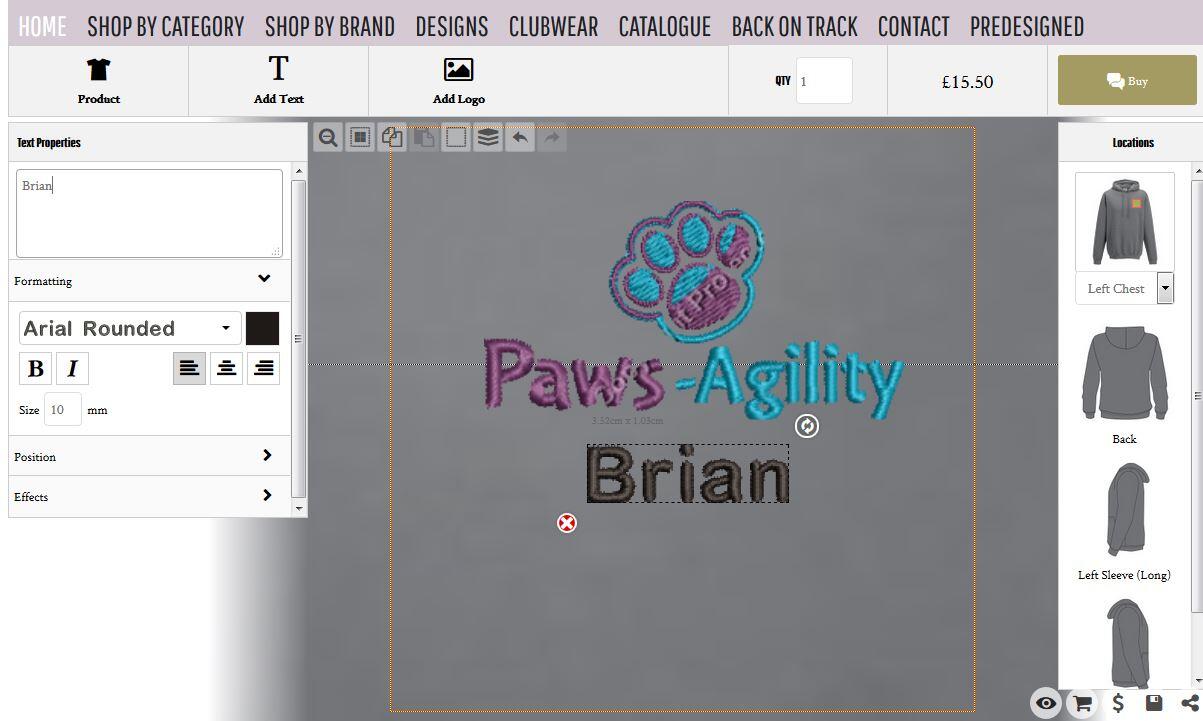The height and width of the screenshot is (721, 1203).
Task: Open the Shop By Brand menu
Action: click(330, 26)
